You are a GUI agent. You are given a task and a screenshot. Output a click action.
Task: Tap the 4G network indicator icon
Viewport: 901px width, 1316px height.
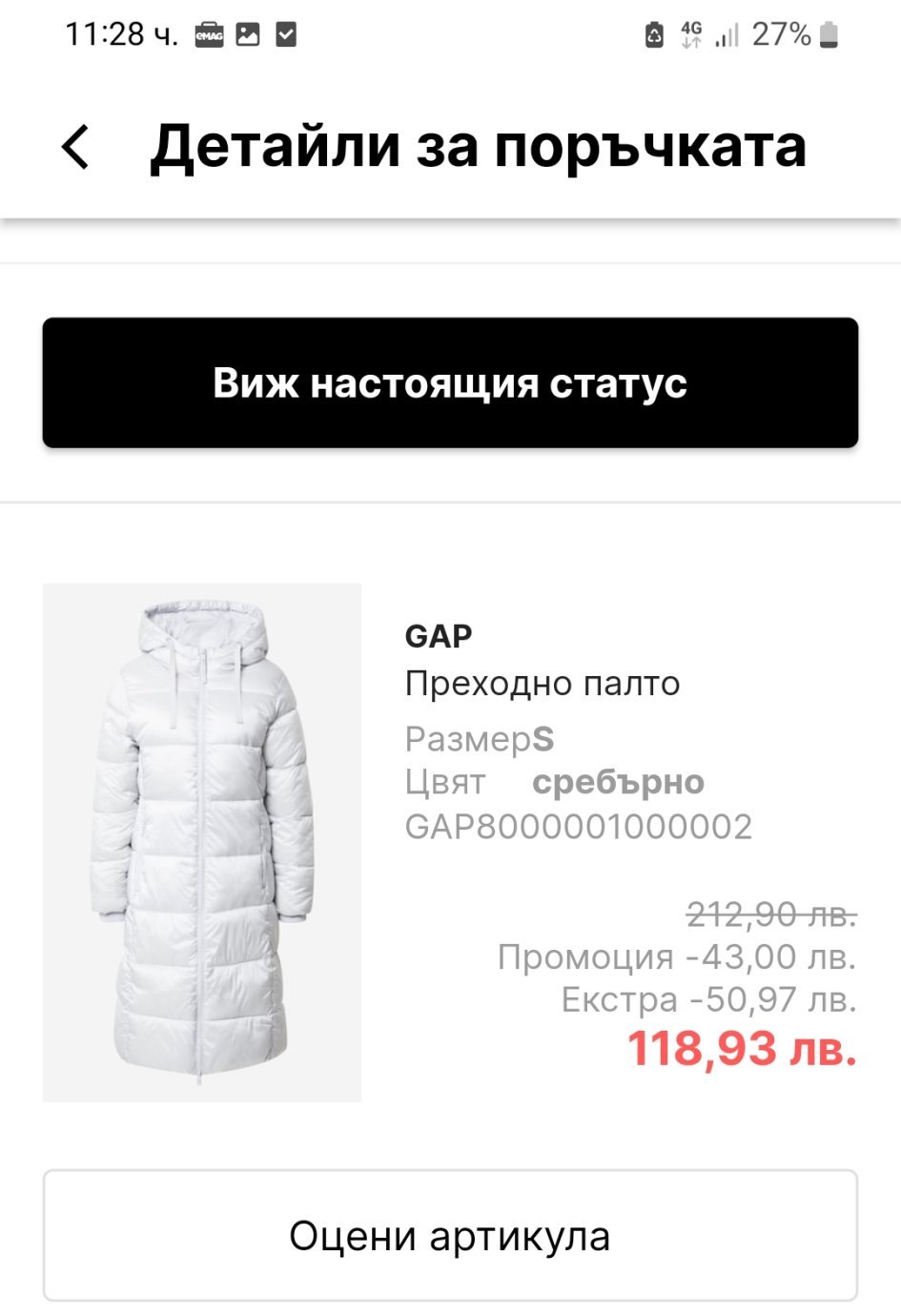click(x=691, y=35)
